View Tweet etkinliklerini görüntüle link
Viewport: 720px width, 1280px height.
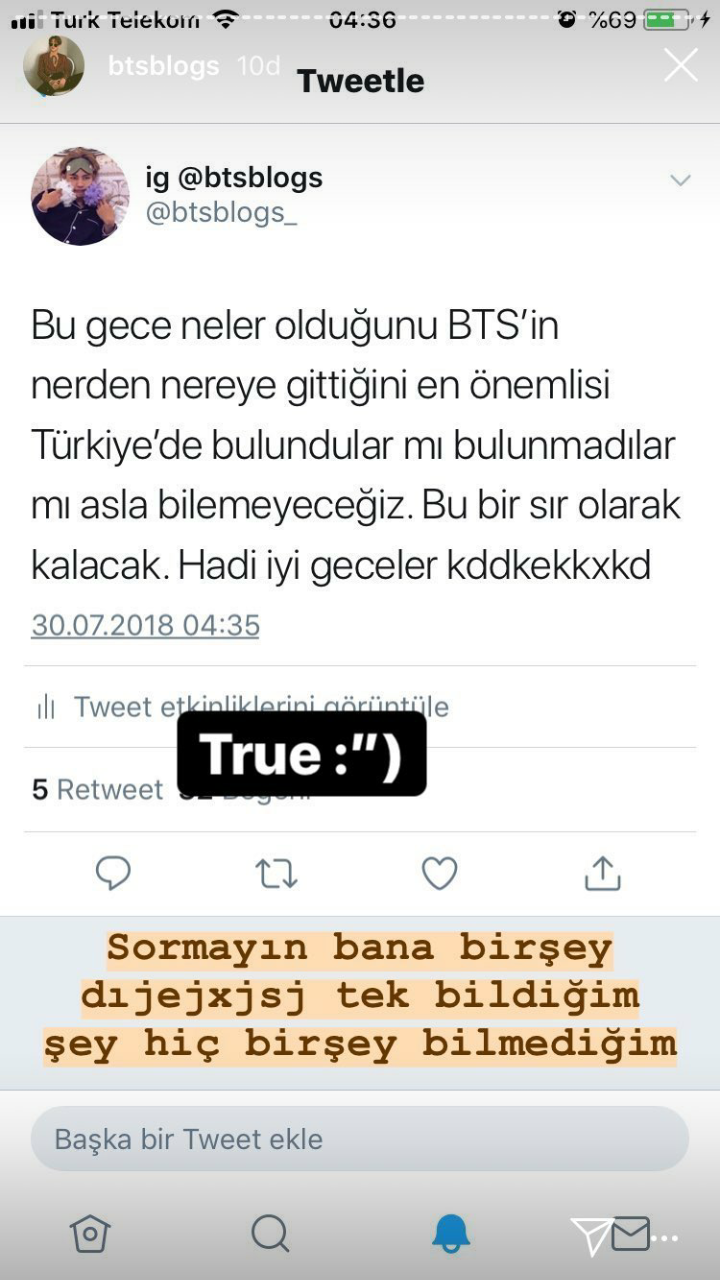[261, 707]
